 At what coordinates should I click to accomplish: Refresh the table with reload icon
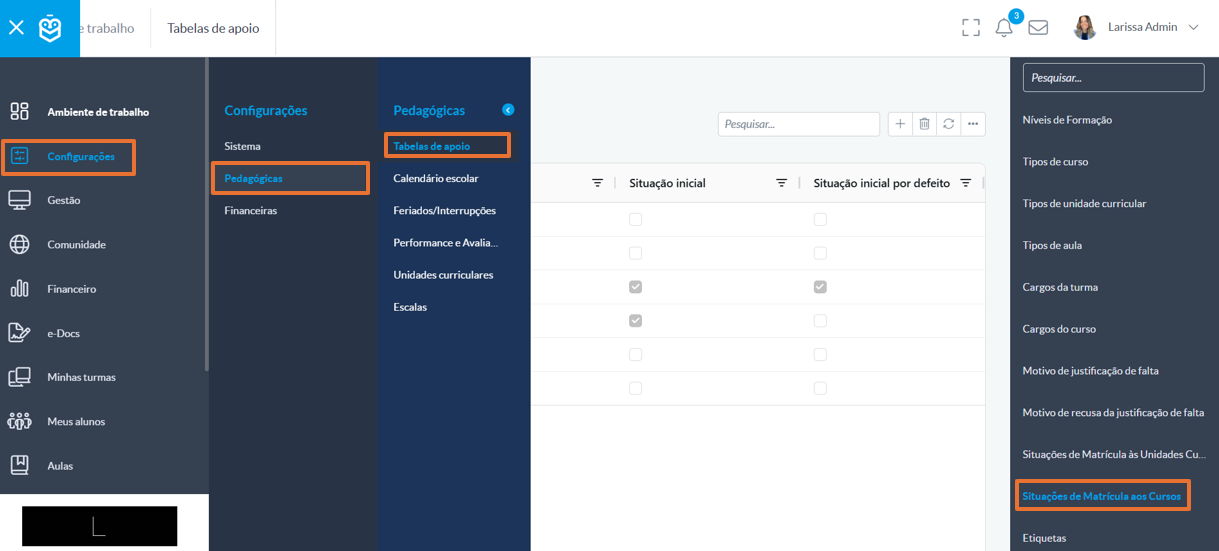tap(948, 124)
